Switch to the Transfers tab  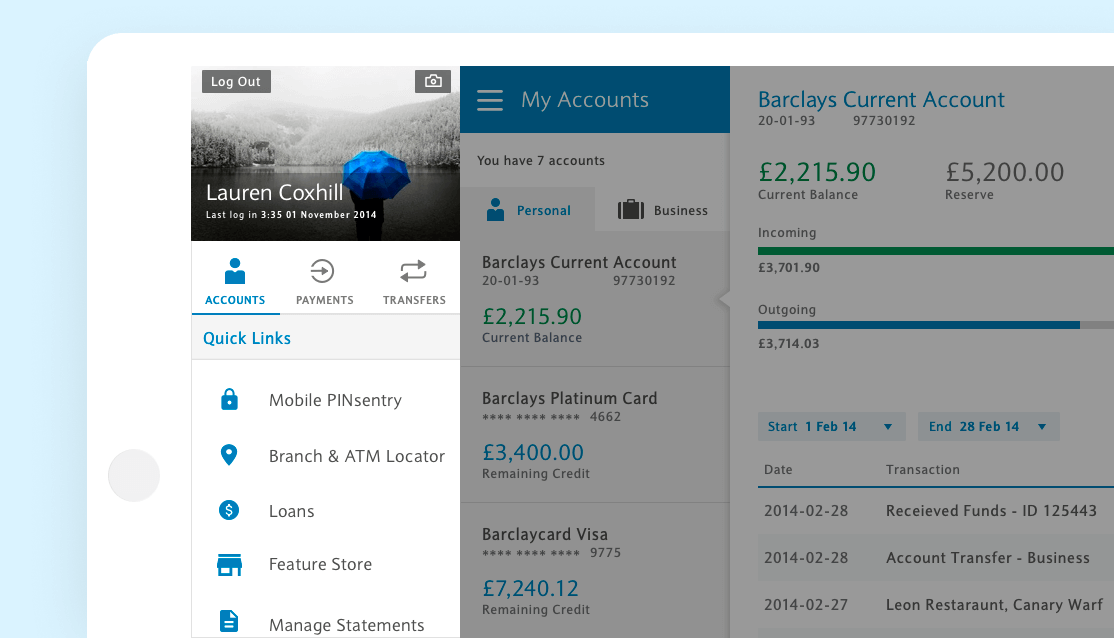414,282
